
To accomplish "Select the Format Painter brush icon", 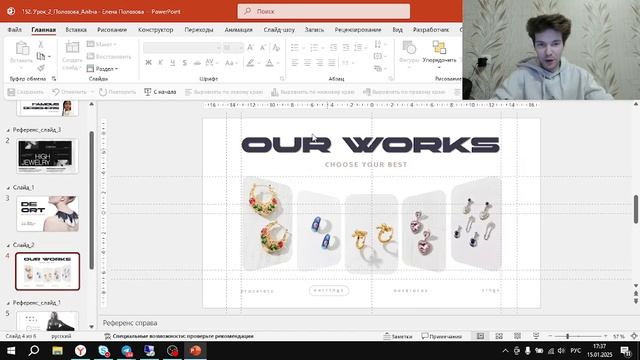I will pos(41,68).
